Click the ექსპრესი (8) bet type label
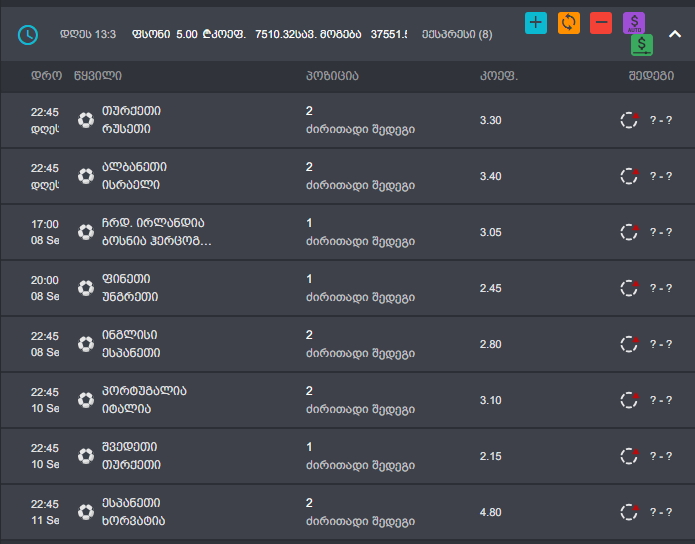This screenshot has height=544, width=695. [x=457, y=35]
